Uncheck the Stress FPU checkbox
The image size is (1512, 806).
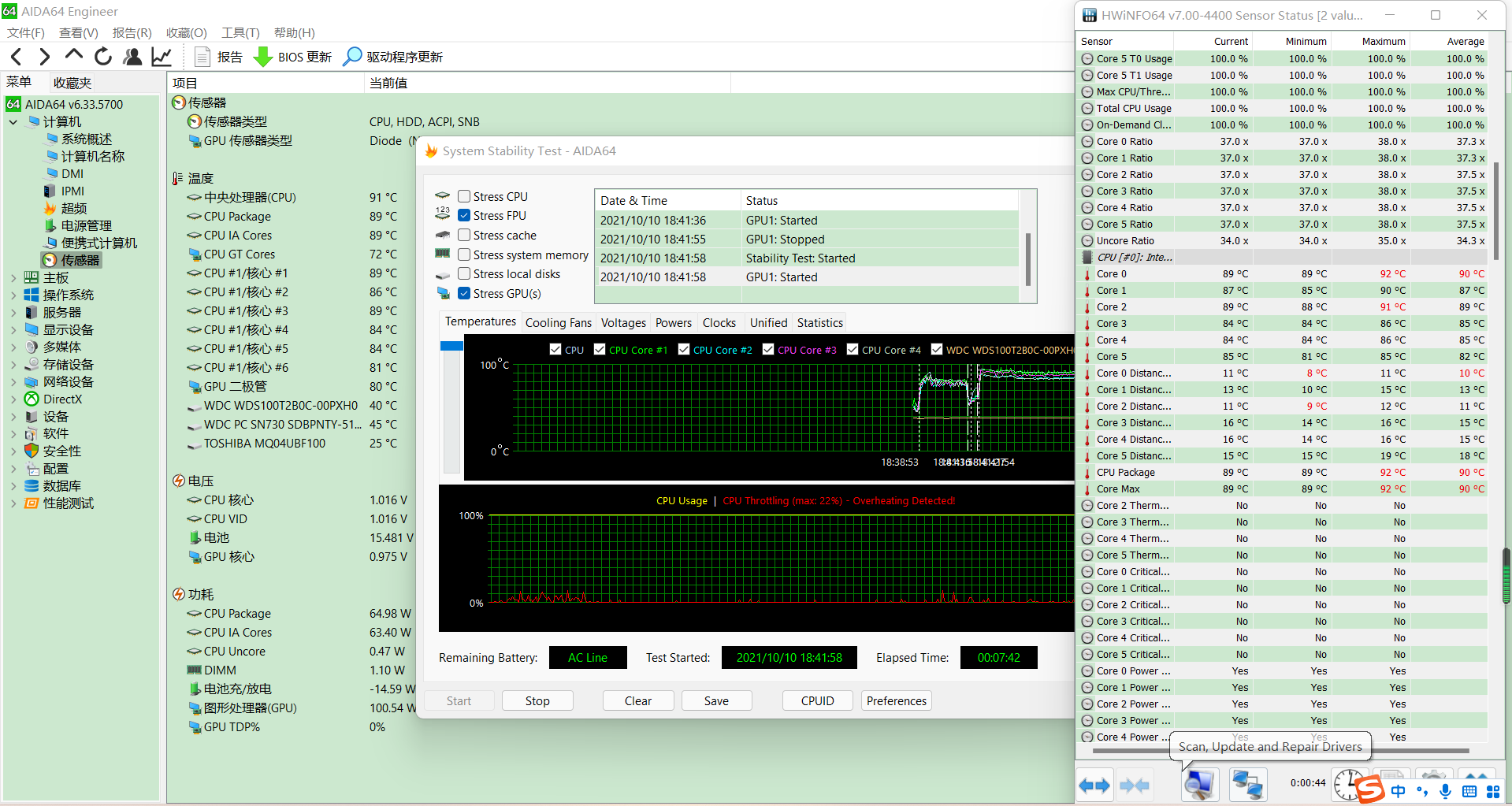464,215
